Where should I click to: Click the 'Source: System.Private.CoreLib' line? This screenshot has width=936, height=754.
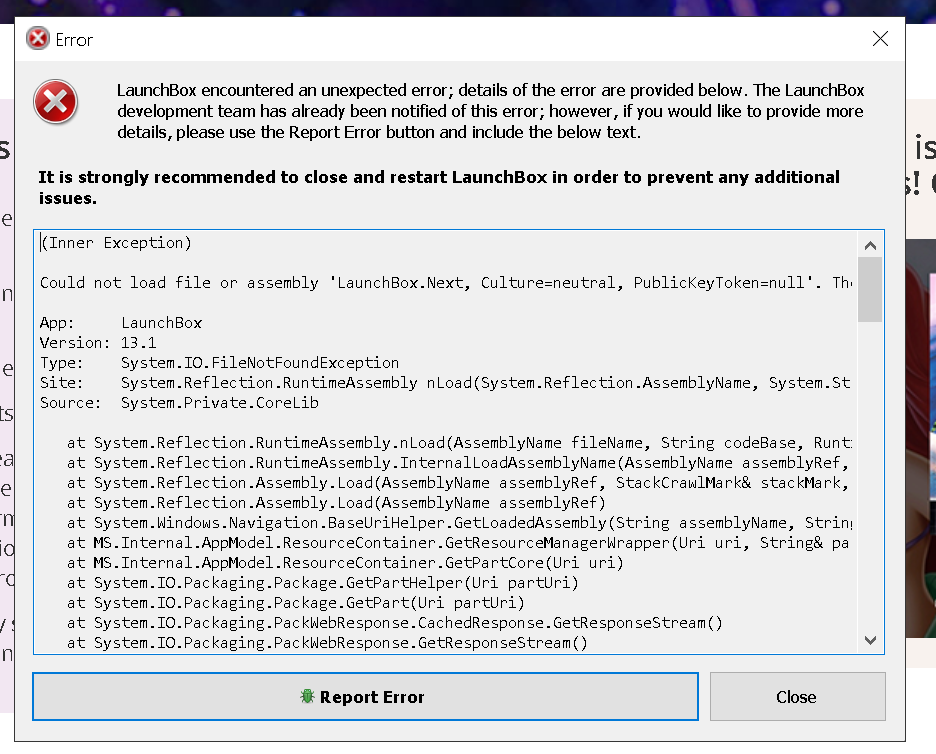(180, 403)
